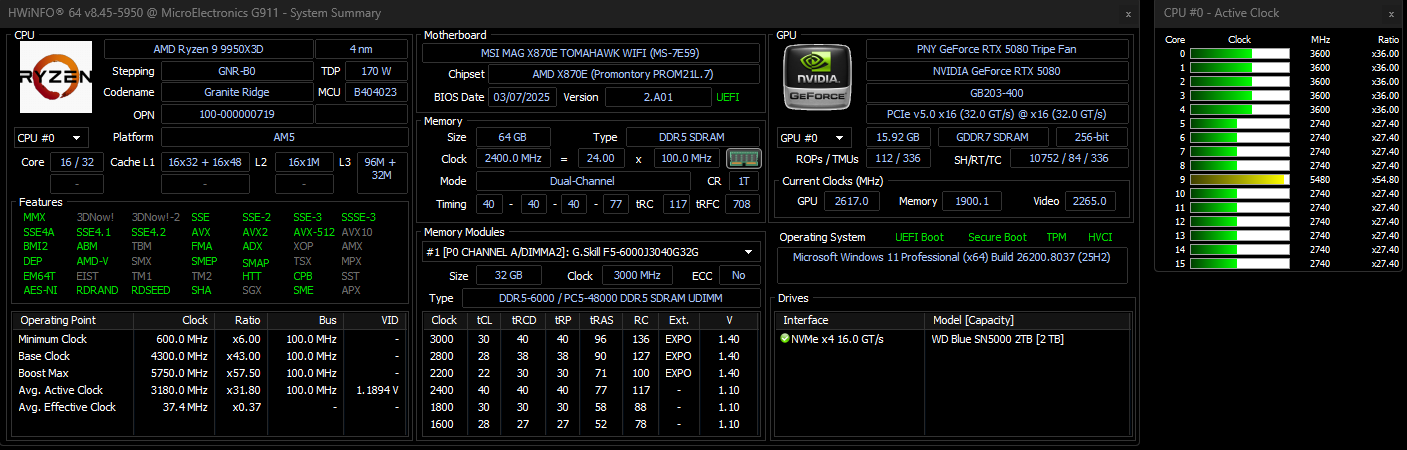Click the DDR5-6000 / PC5-48000 module type field
The image size is (1407, 450).
point(610,298)
